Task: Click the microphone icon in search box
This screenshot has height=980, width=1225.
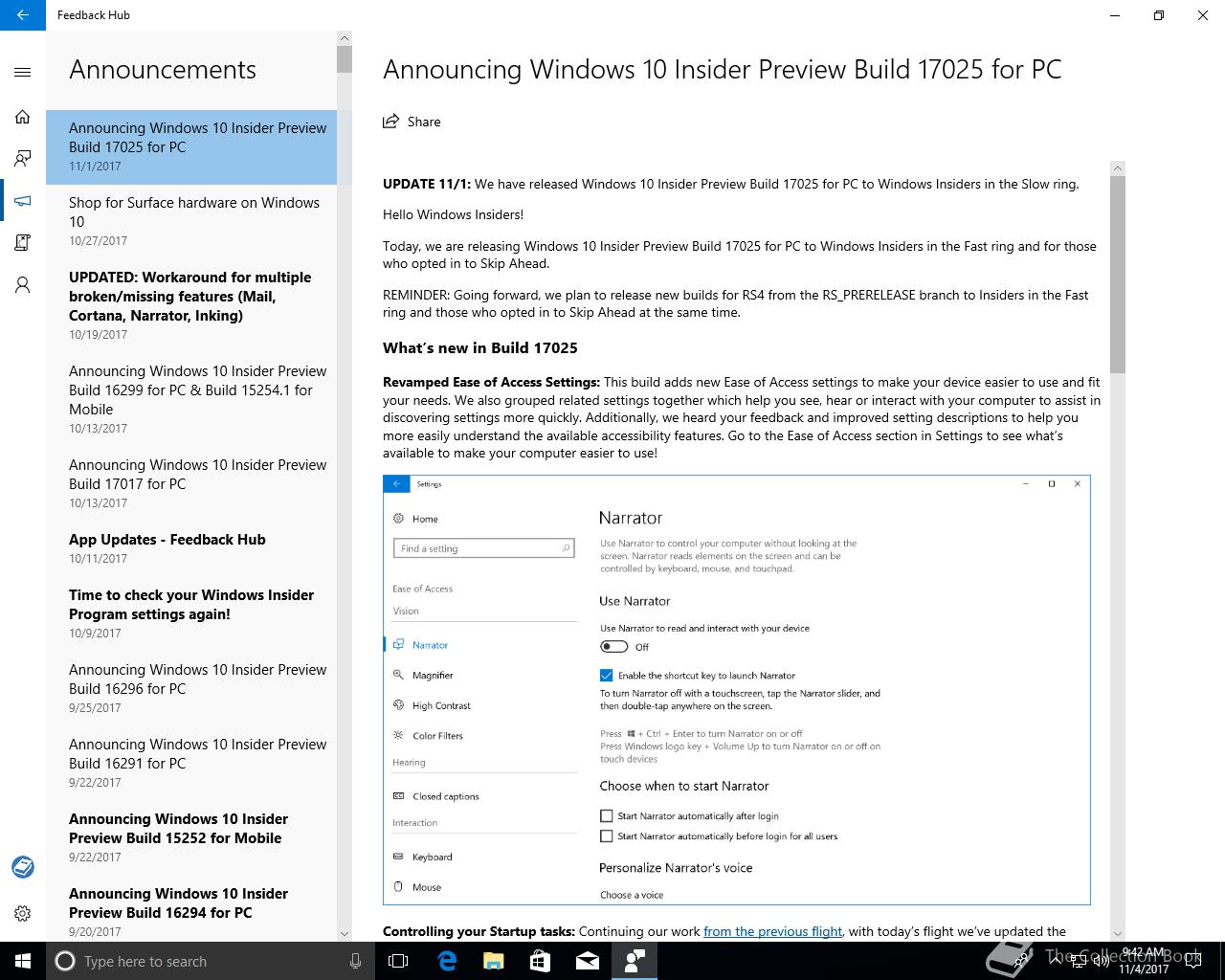Action: pyautogui.click(x=355, y=961)
